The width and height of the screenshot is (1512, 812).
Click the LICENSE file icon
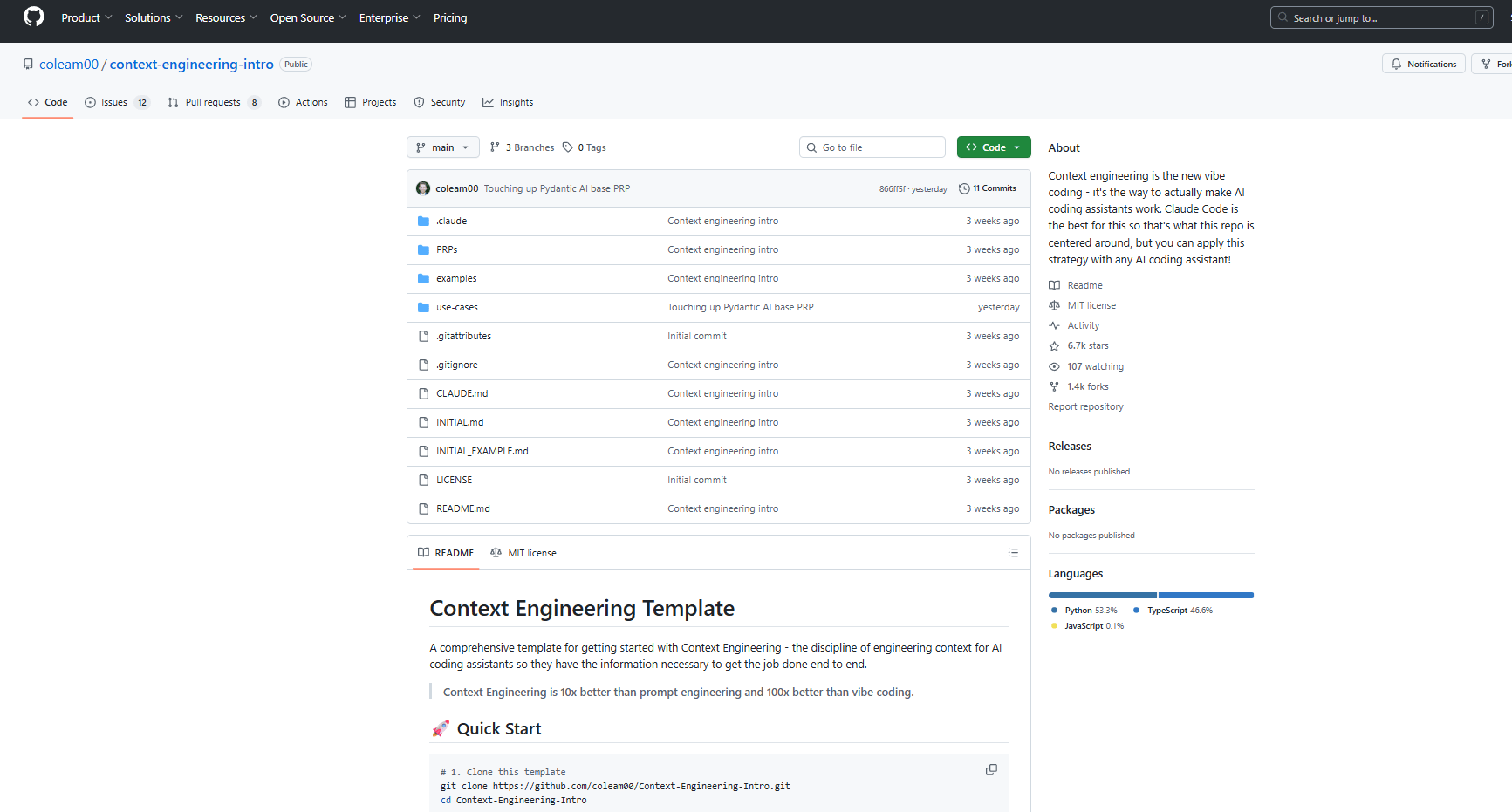click(424, 480)
